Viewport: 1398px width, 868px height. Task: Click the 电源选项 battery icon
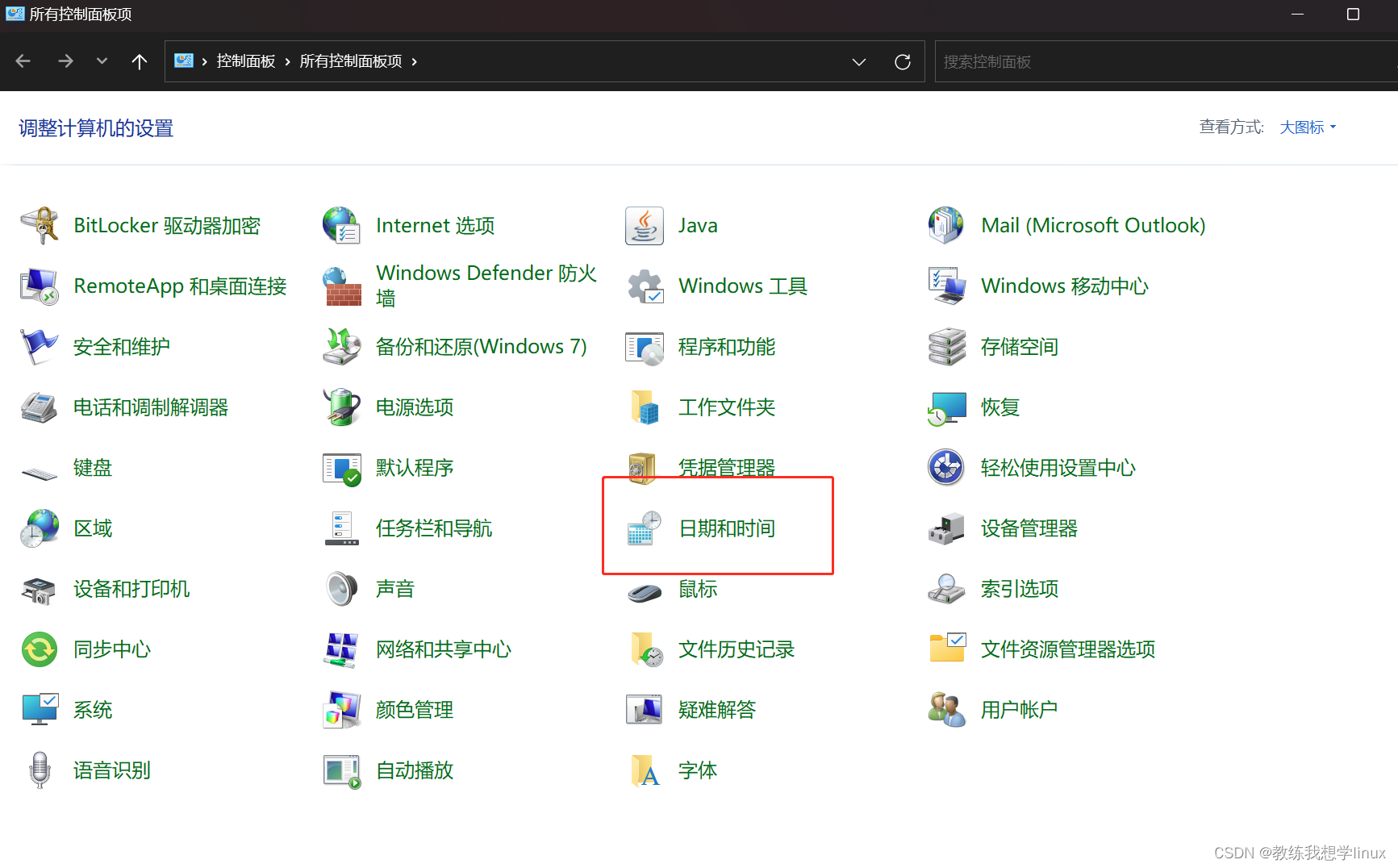(x=342, y=407)
